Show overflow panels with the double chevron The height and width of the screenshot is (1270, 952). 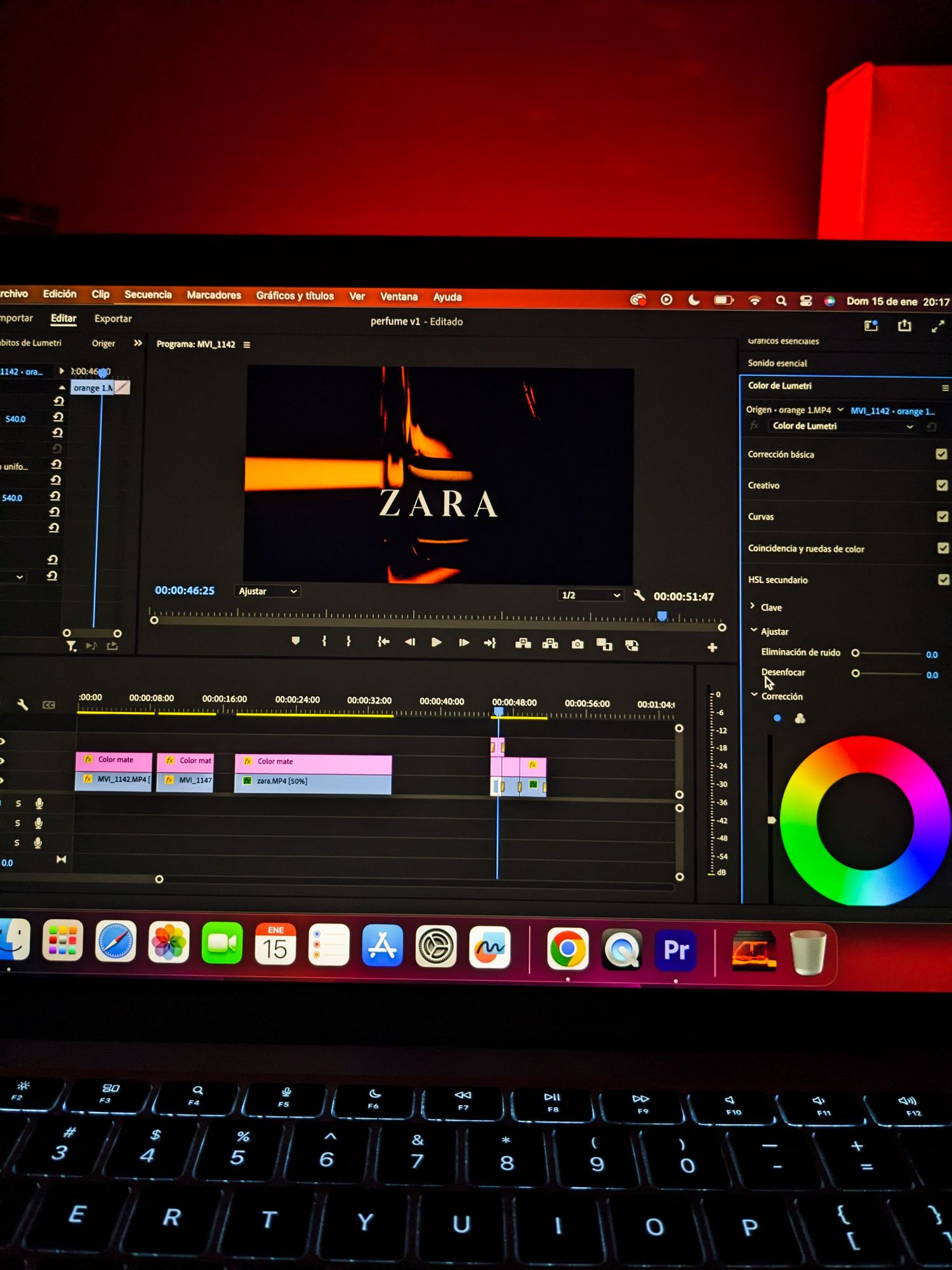tap(138, 343)
